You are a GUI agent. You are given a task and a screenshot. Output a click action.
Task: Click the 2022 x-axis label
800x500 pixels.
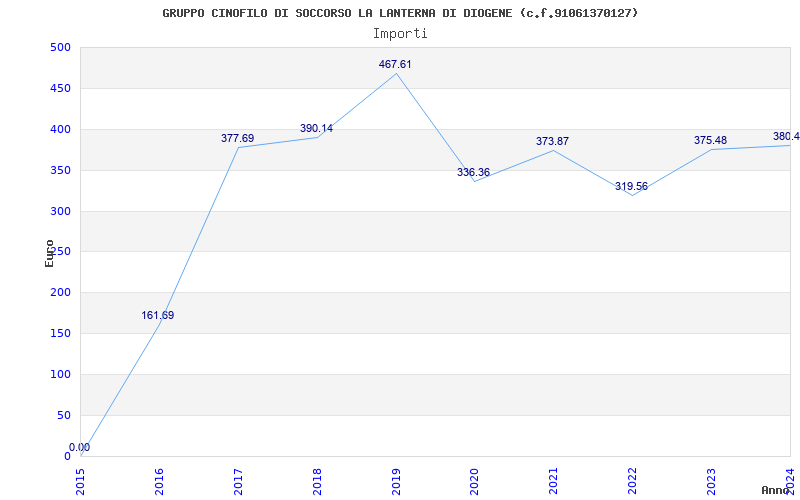click(633, 481)
